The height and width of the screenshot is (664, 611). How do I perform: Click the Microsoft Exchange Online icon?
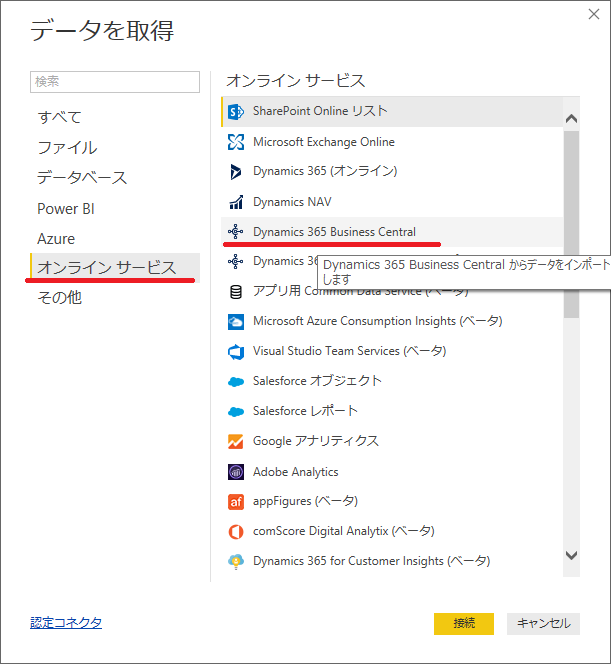coord(236,142)
